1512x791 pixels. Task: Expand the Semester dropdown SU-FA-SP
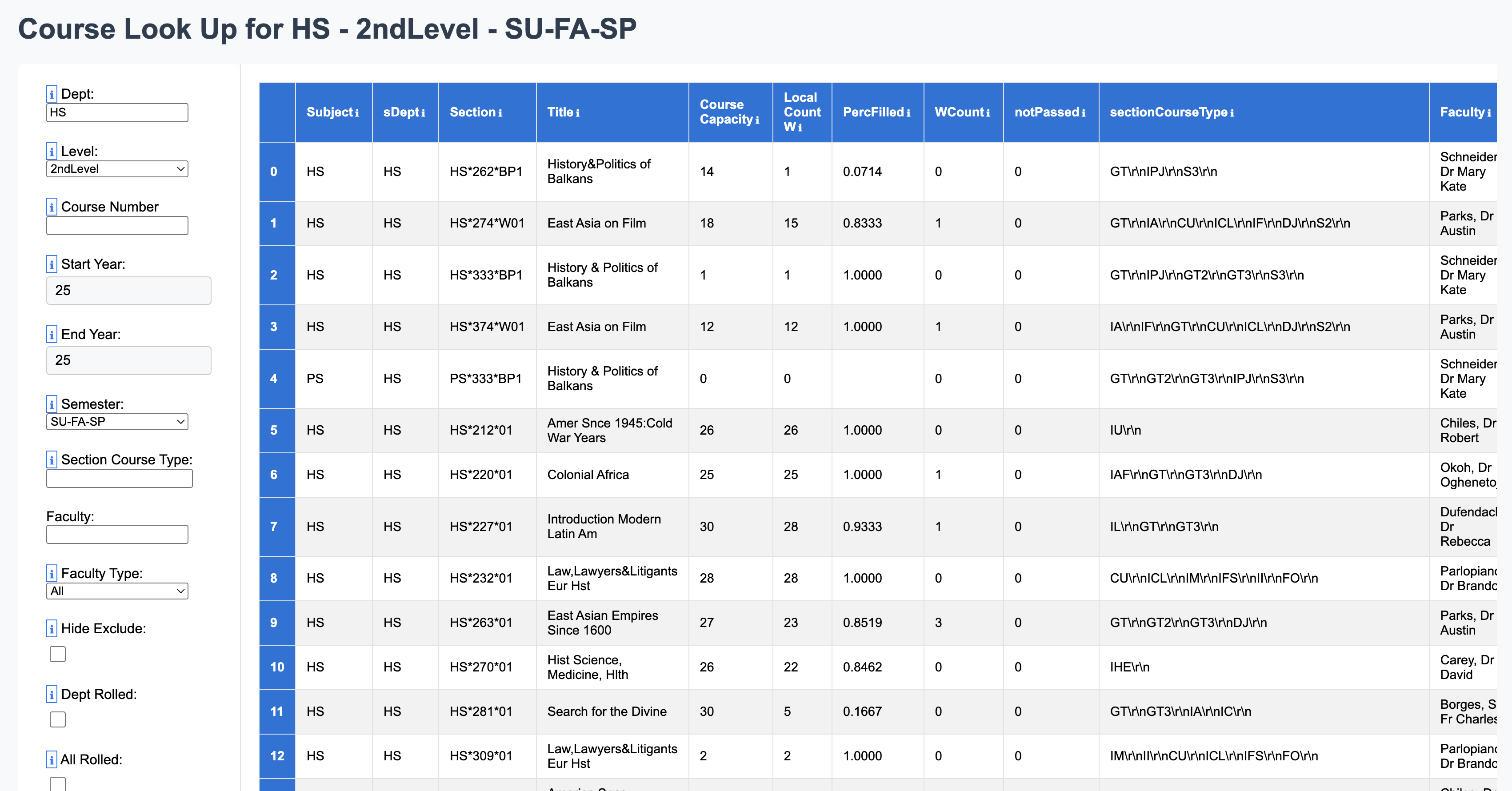pyautogui.click(x=117, y=421)
